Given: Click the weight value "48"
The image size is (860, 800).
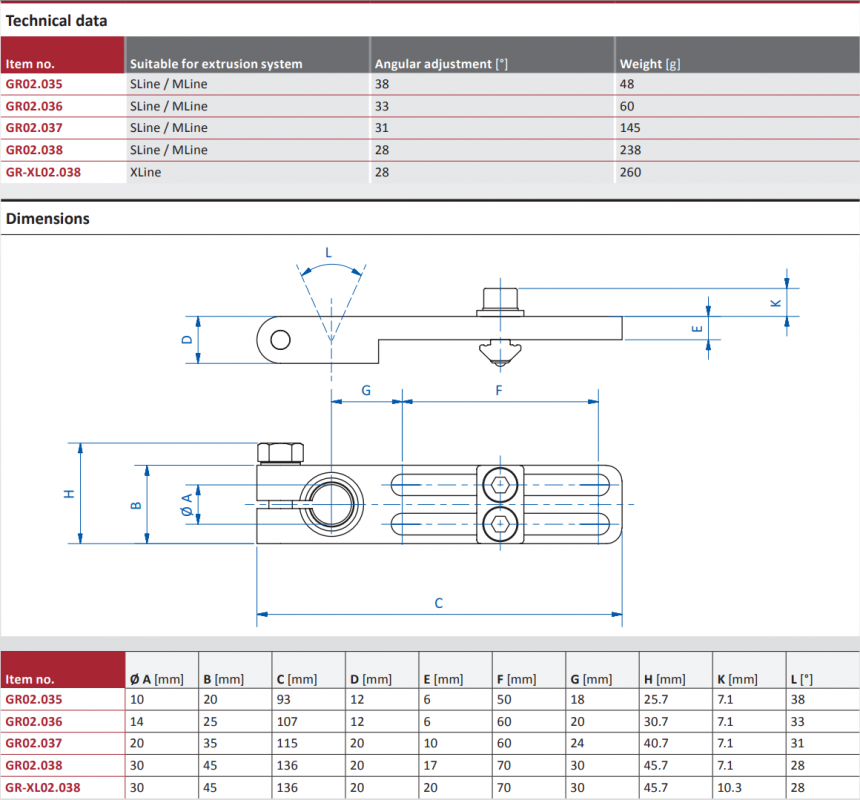Looking at the screenshot, I should (627, 84).
